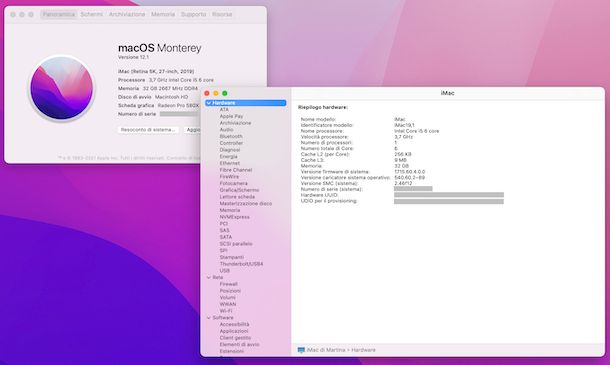Open the Risorse tab
Screen dimensions: 610x365
(222, 14)
